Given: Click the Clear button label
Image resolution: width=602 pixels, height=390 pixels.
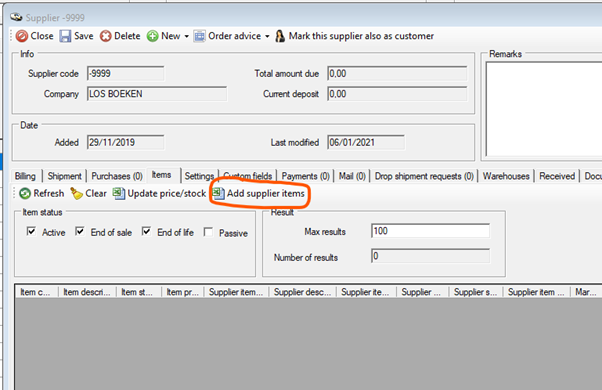Looking at the screenshot, I should point(96,193).
